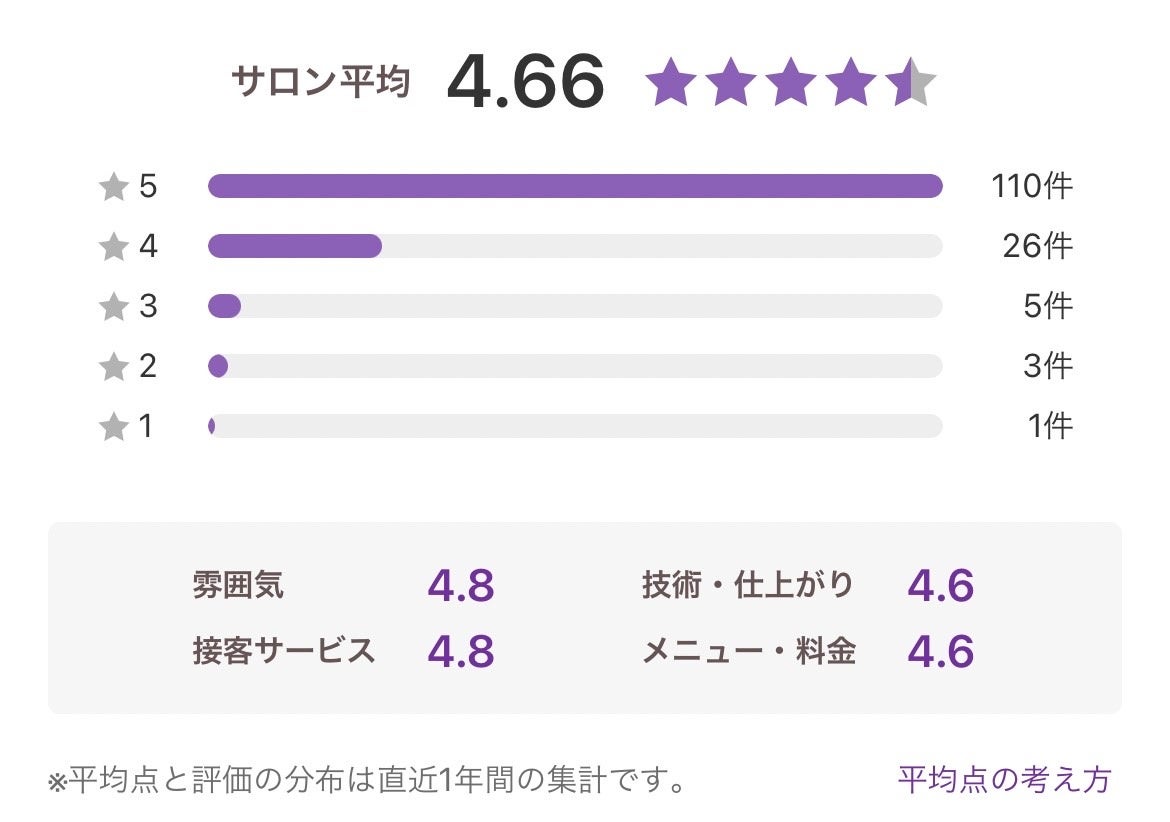The width and height of the screenshot is (1170, 822).
Task: Select the 110件 review count
Action: click(x=1031, y=186)
